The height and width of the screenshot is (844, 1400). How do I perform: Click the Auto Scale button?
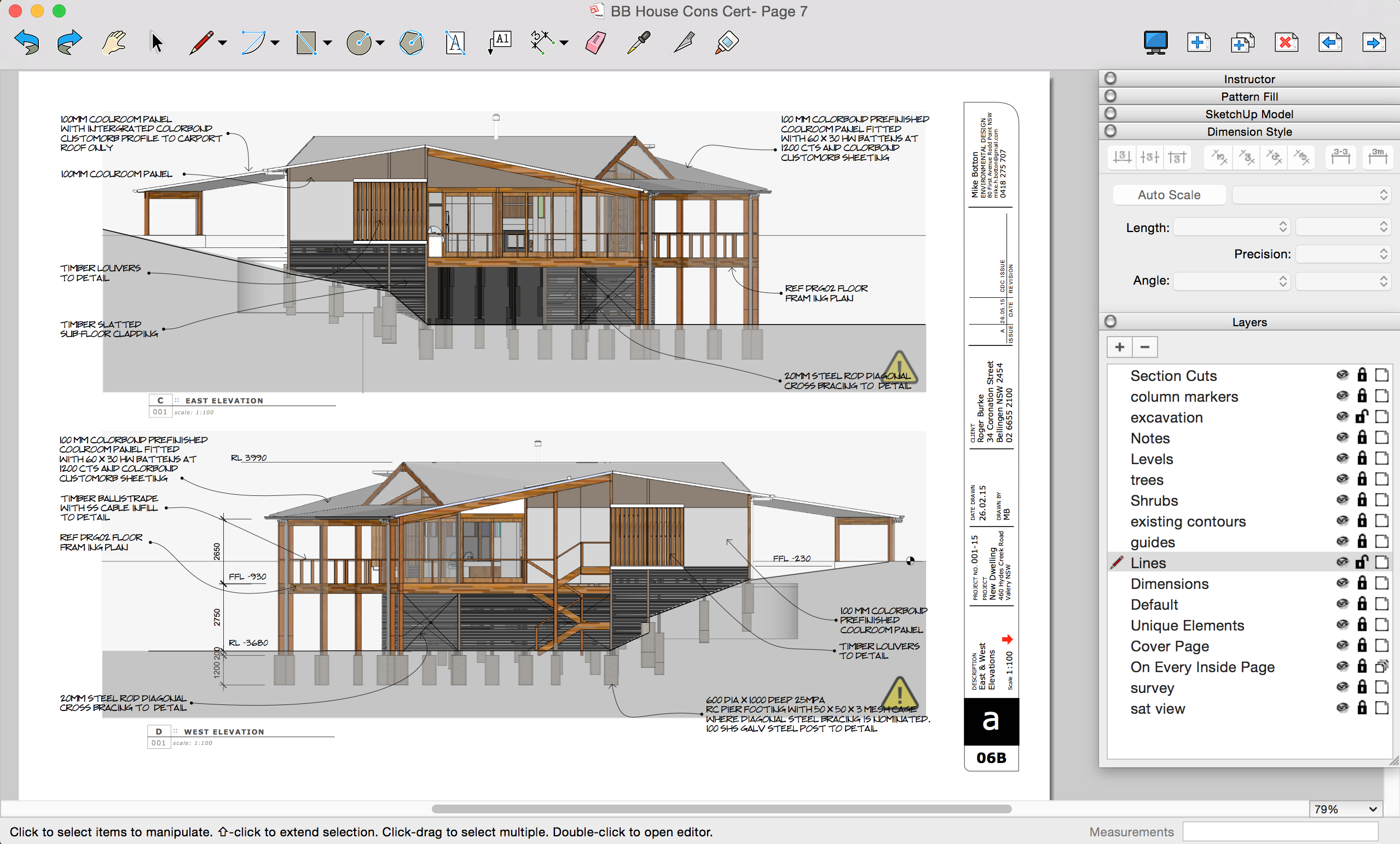click(1168, 195)
